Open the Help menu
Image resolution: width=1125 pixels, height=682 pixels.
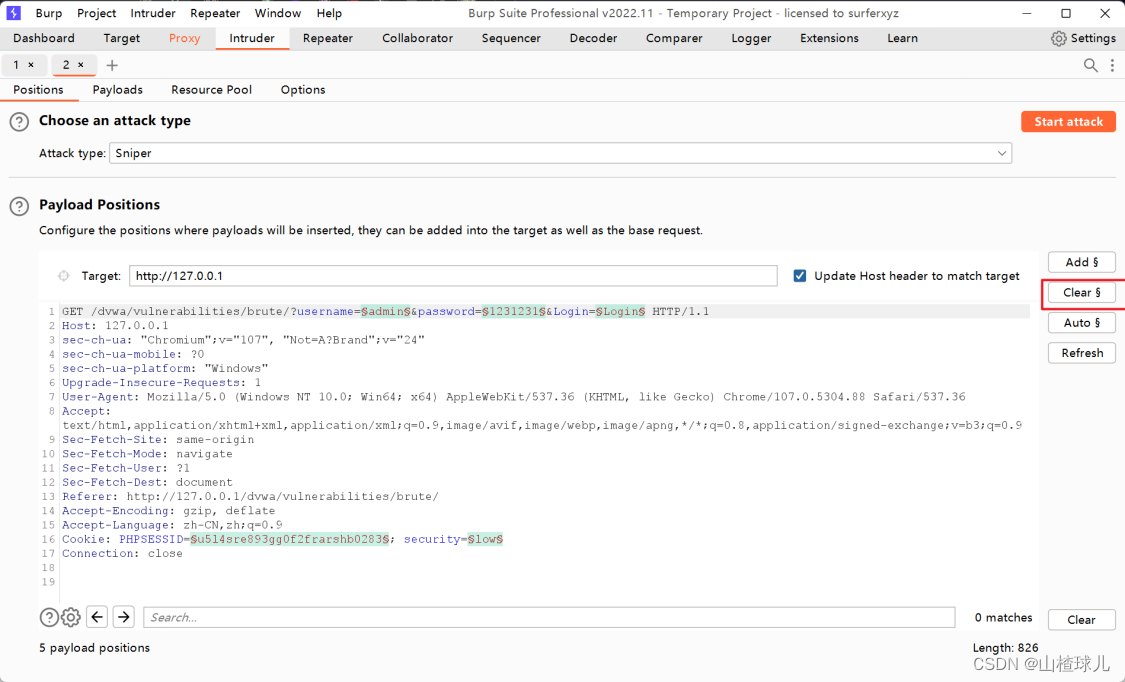point(329,13)
